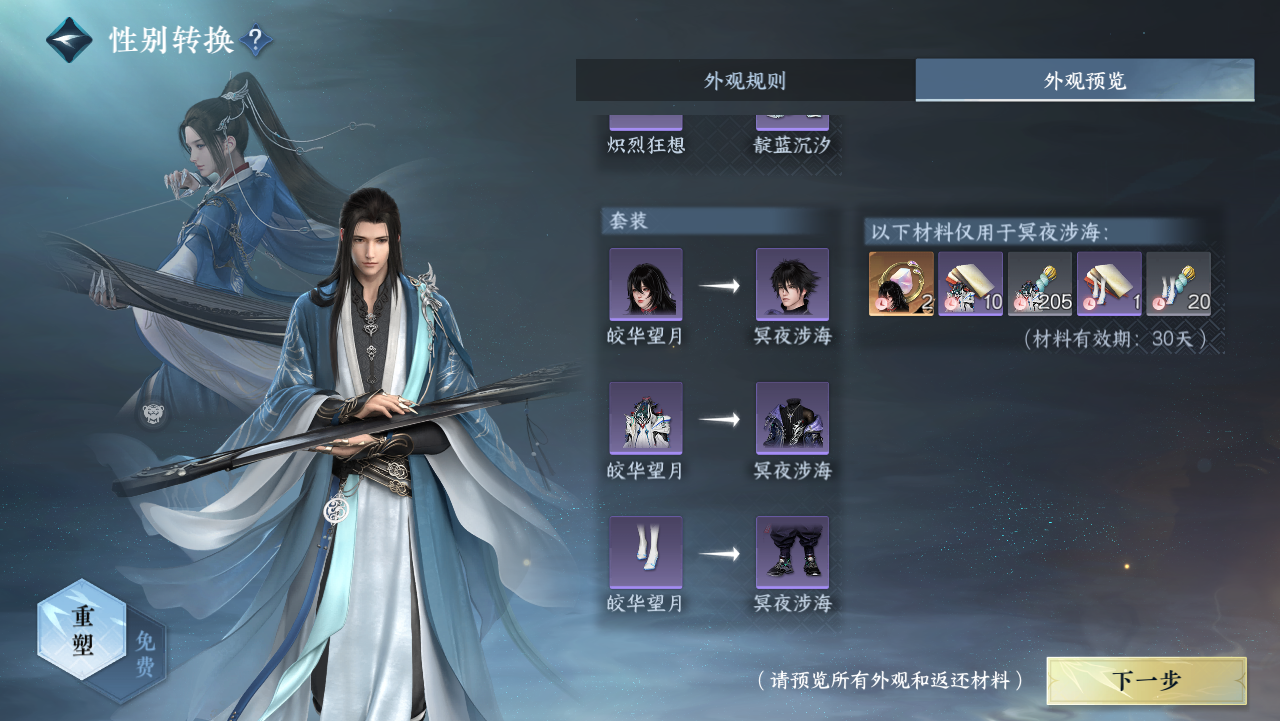Switch to the 外观预览 tab
Image resolution: width=1280 pixels, height=721 pixels.
pos(1085,81)
